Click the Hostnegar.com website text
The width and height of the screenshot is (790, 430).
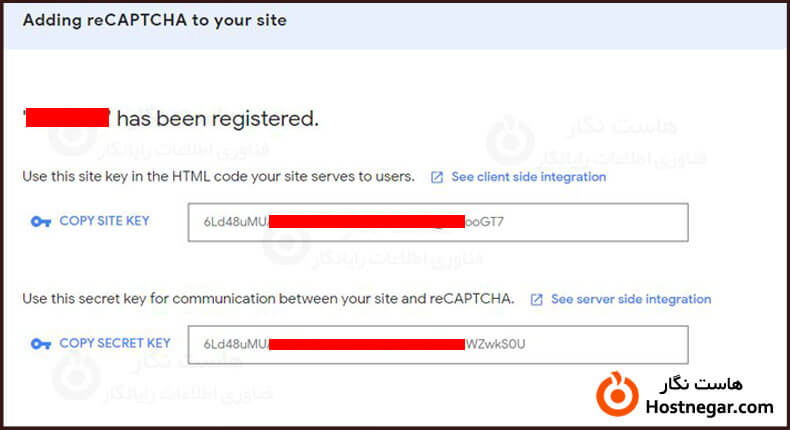710,407
